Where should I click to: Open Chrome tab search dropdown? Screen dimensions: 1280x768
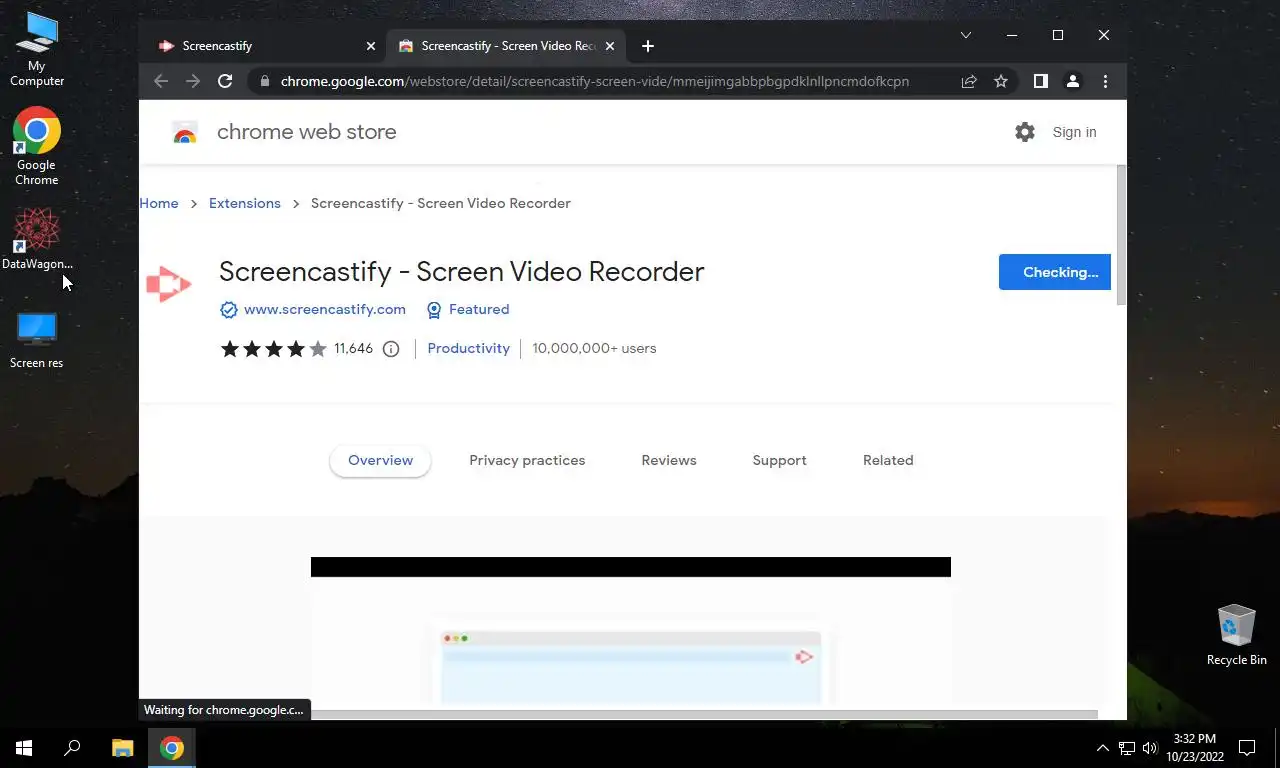click(x=965, y=35)
